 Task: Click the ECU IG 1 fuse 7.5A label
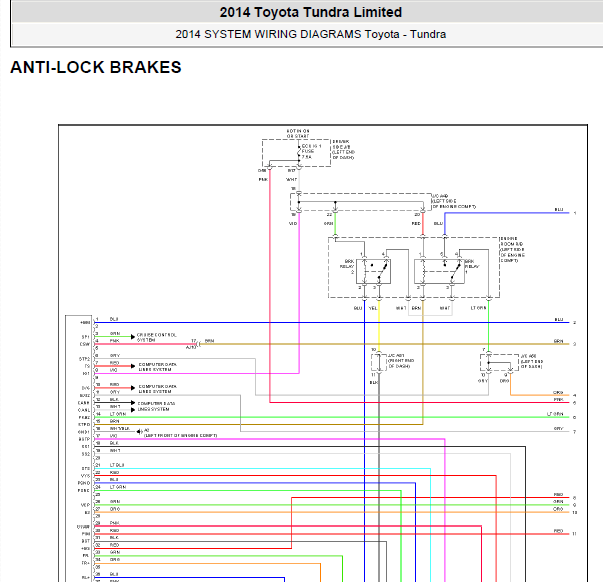(x=311, y=152)
